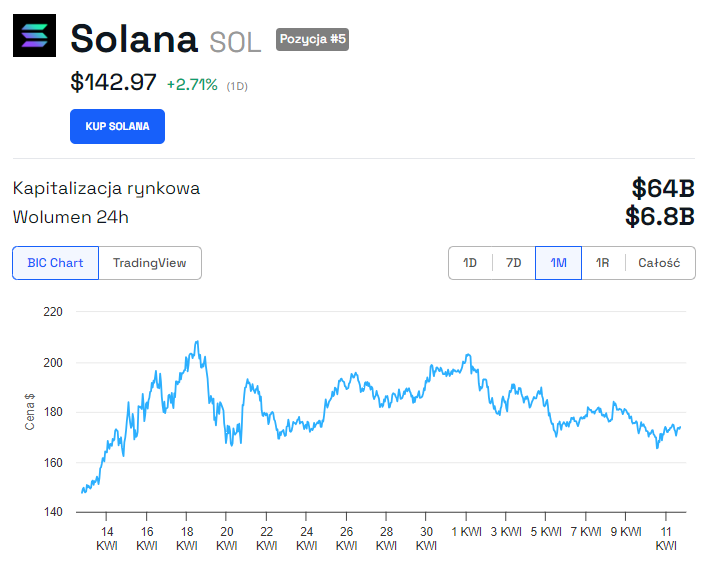
Task: Click the Cena $ axis label
Action: coord(30,411)
